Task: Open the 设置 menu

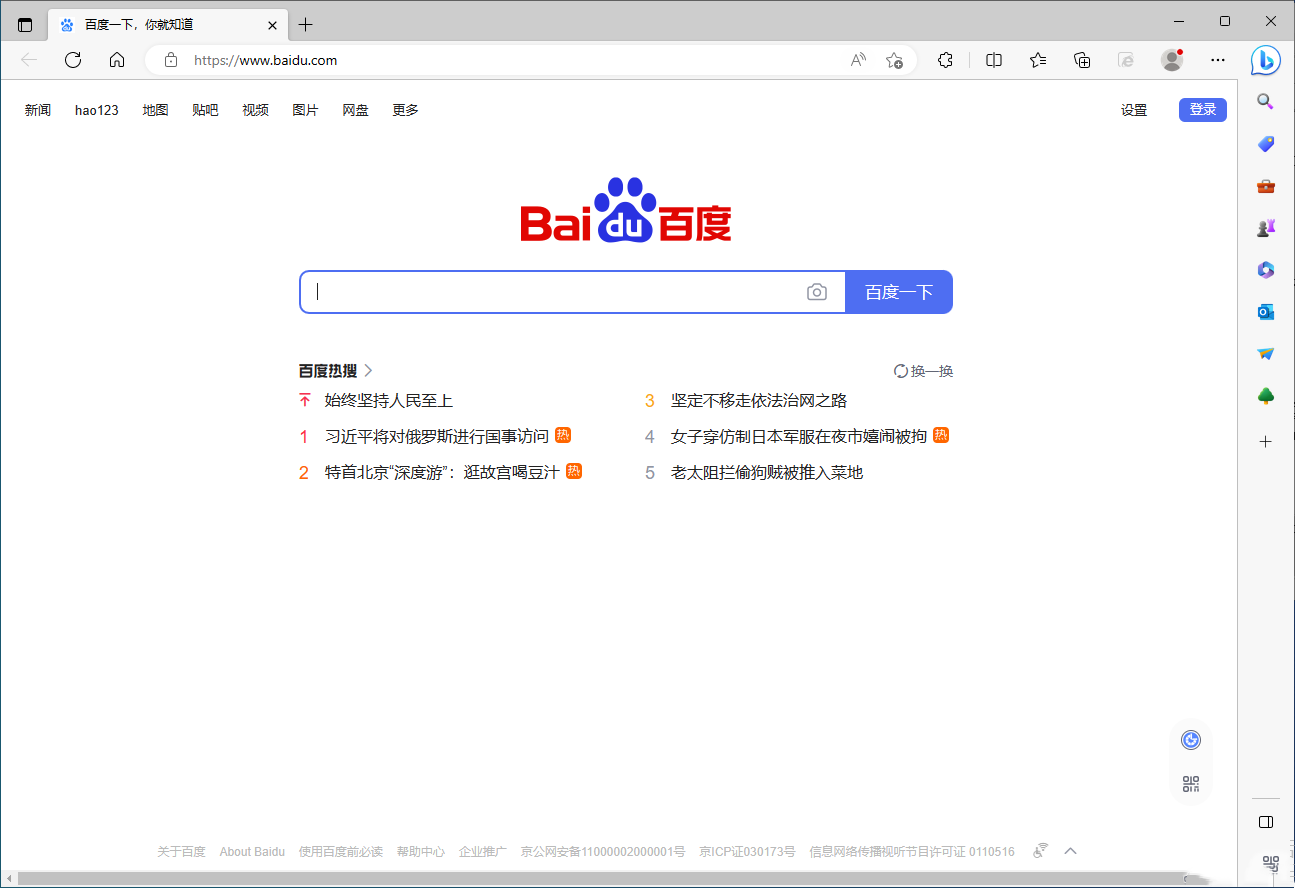Action: 1134,110
